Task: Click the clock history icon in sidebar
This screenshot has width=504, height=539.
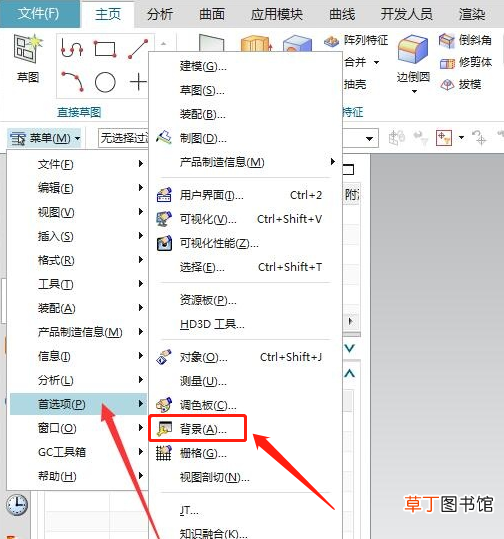Action: [17, 505]
